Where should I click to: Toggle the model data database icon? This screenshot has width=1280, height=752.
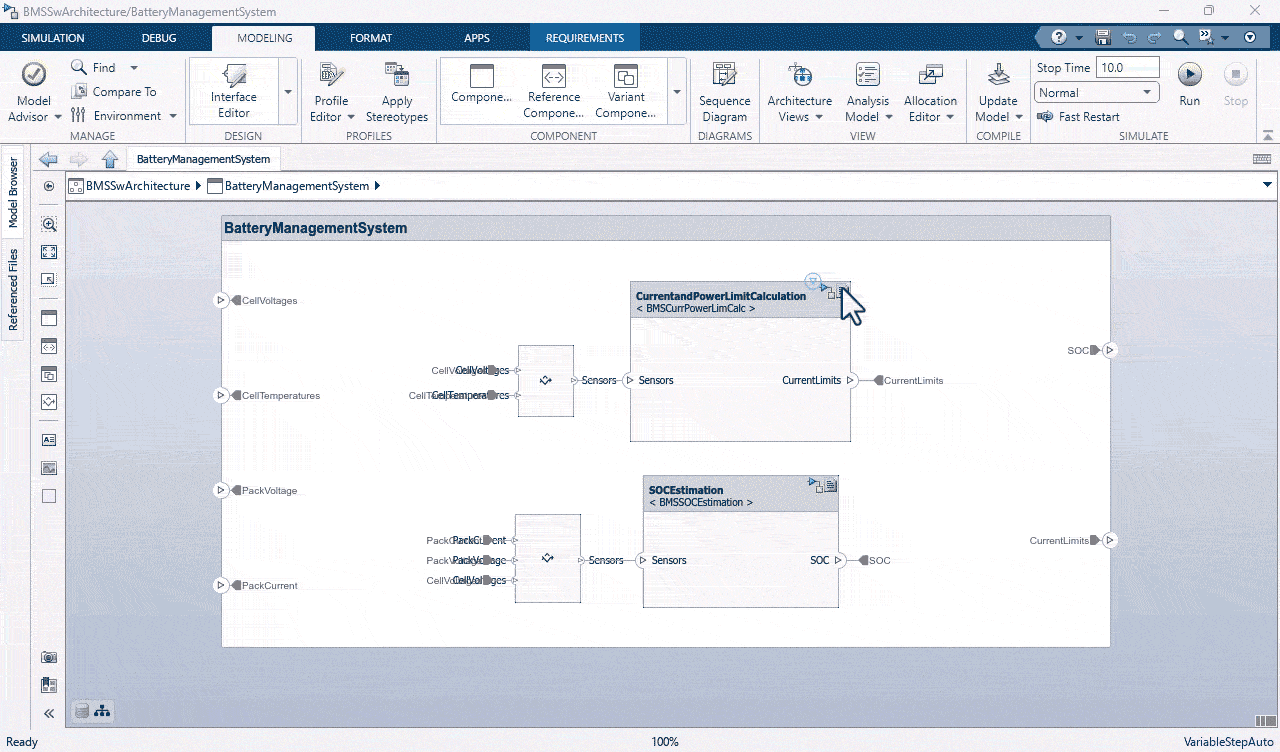[x=82, y=711]
